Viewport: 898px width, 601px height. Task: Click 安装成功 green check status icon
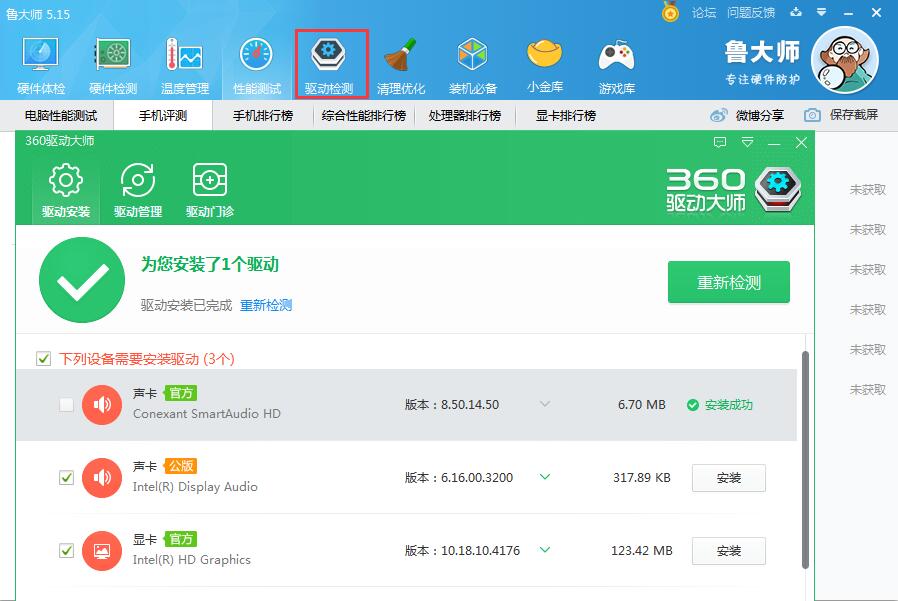(692, 405)
